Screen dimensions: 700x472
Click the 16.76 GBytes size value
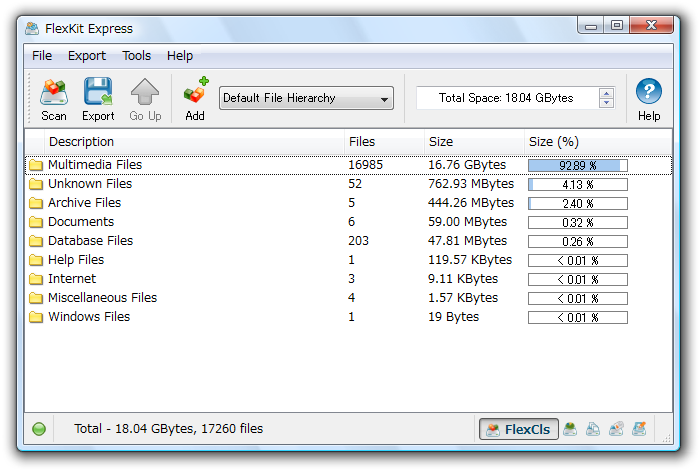click(x=467, y=165)
